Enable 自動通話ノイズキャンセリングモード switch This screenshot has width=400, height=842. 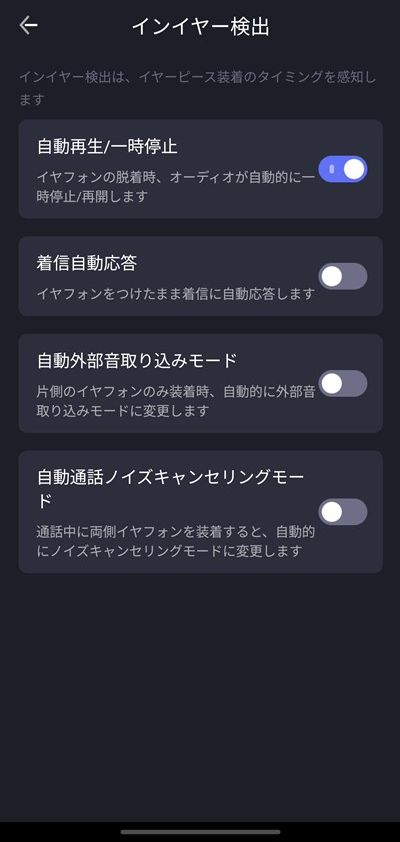343,512
